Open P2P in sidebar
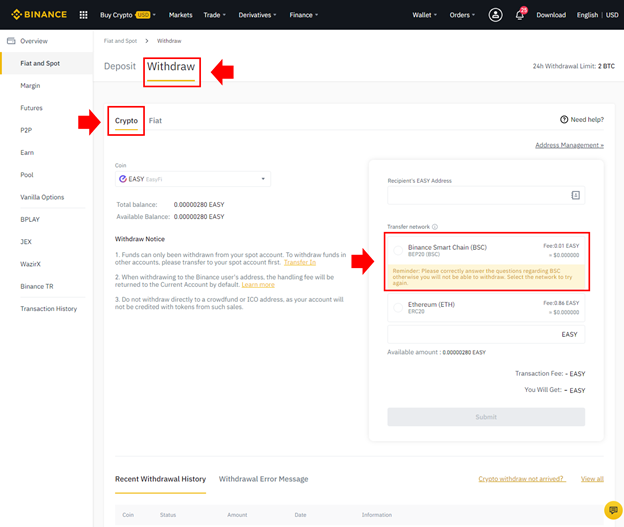 [26, 130]
